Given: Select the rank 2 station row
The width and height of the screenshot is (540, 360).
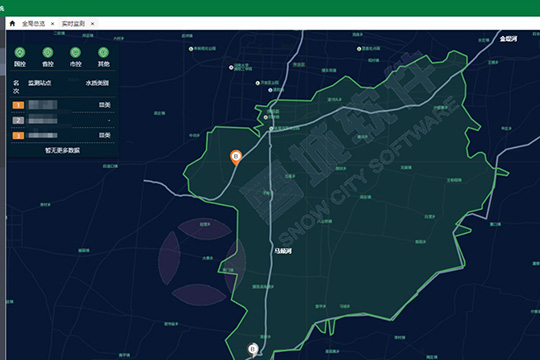Looking at the screenshot, I should tap(62, 120).
